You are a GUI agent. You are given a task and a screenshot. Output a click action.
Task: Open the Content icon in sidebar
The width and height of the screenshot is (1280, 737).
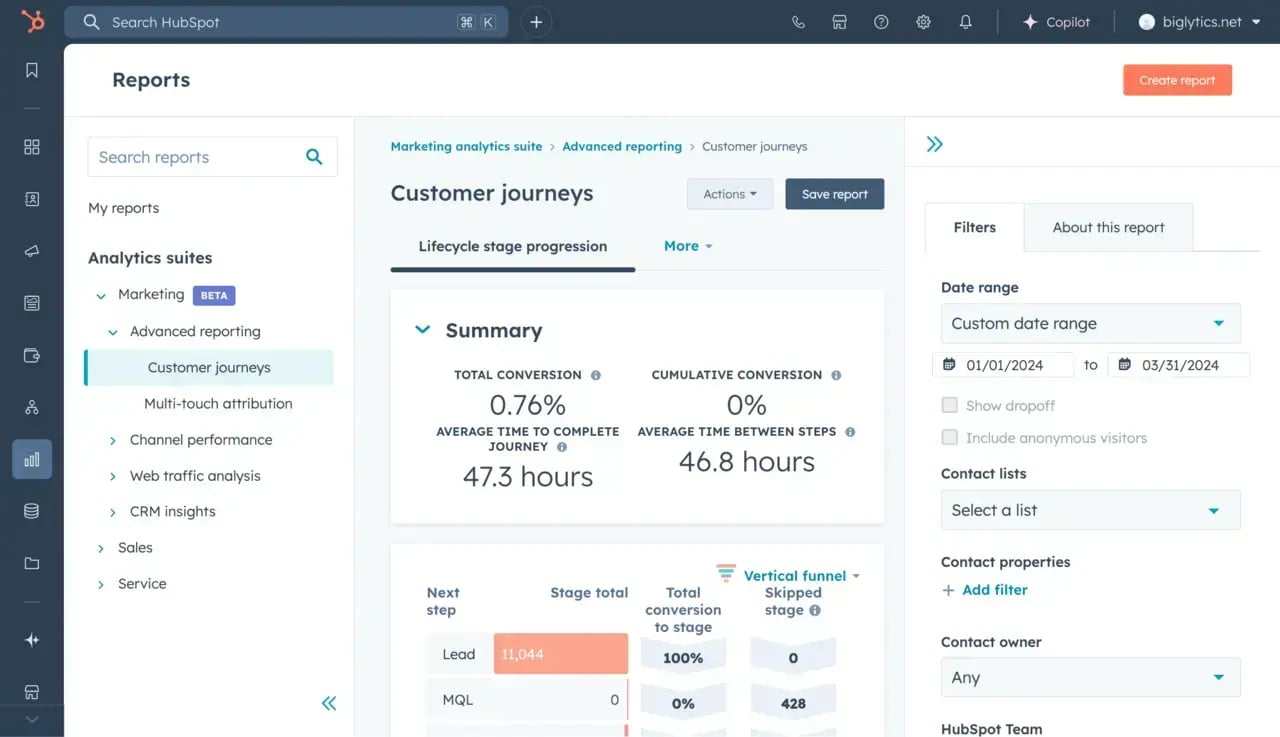(x=32, y=303)
